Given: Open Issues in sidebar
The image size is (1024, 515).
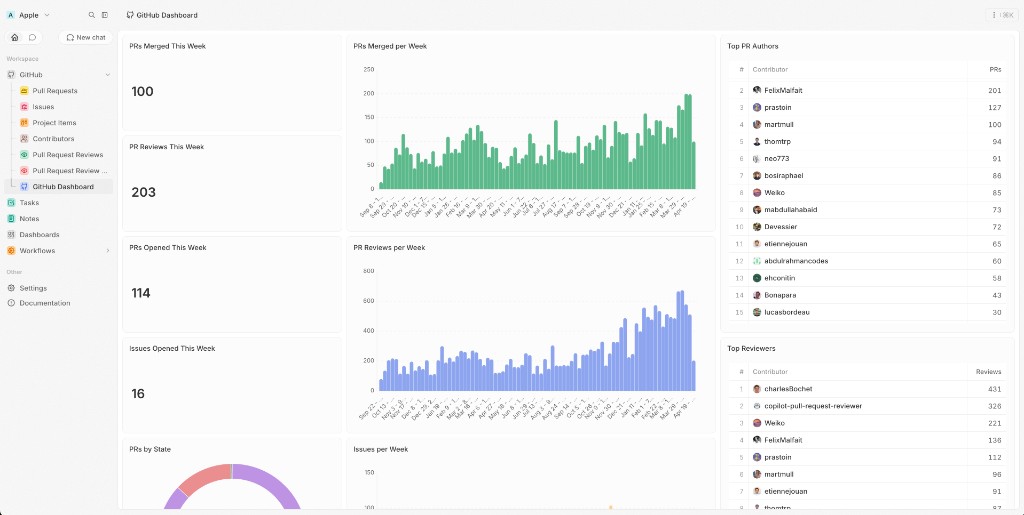Looking at the screenshot, I should [x=43, y=107].
